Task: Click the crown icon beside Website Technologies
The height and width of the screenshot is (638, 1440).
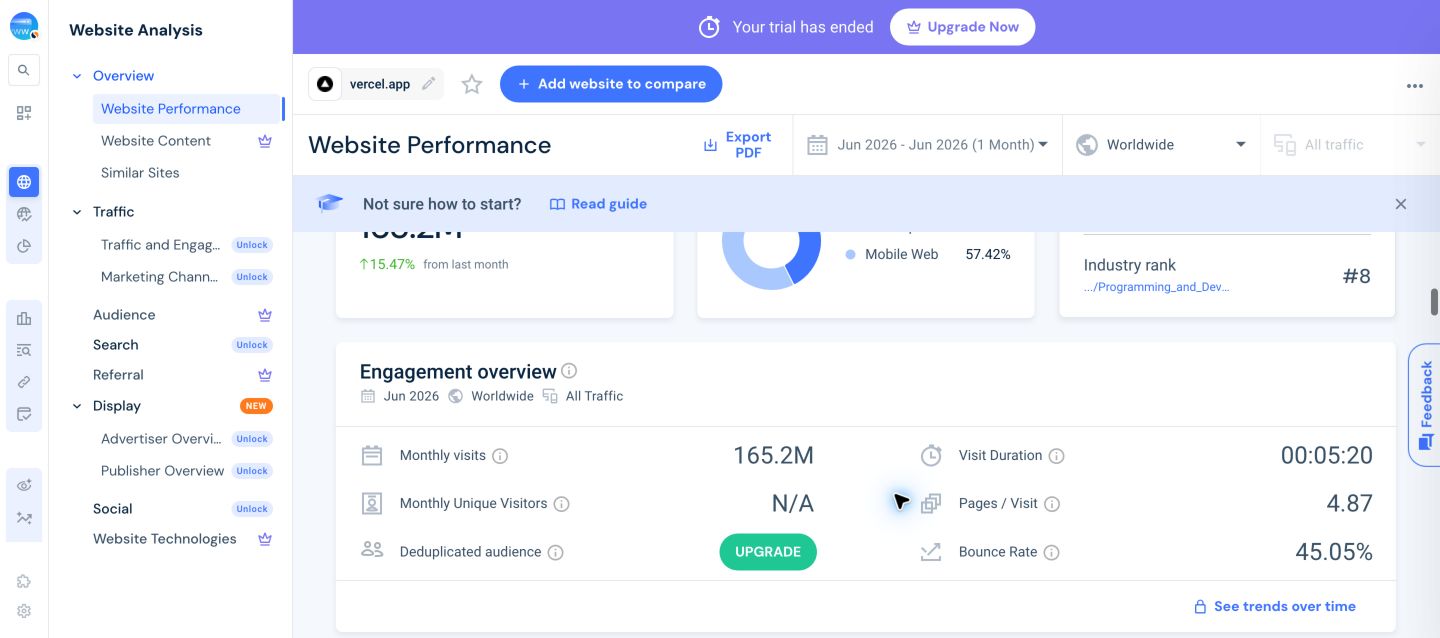Action: click(265, 539)
